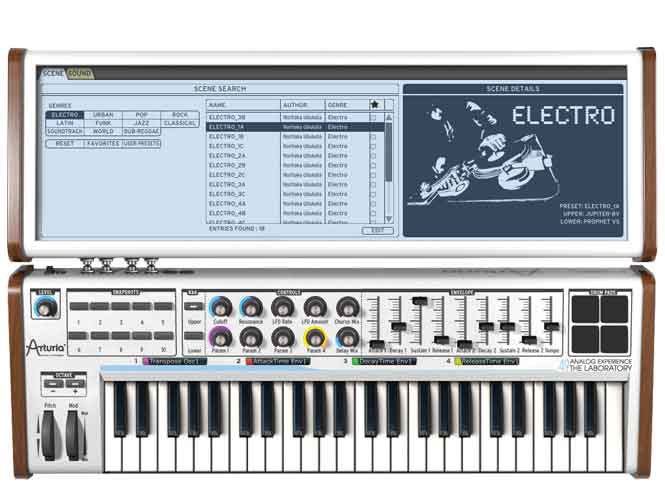
Task: Mark ELECTRO_1B as favorite
Action: (x=373, y=137)
